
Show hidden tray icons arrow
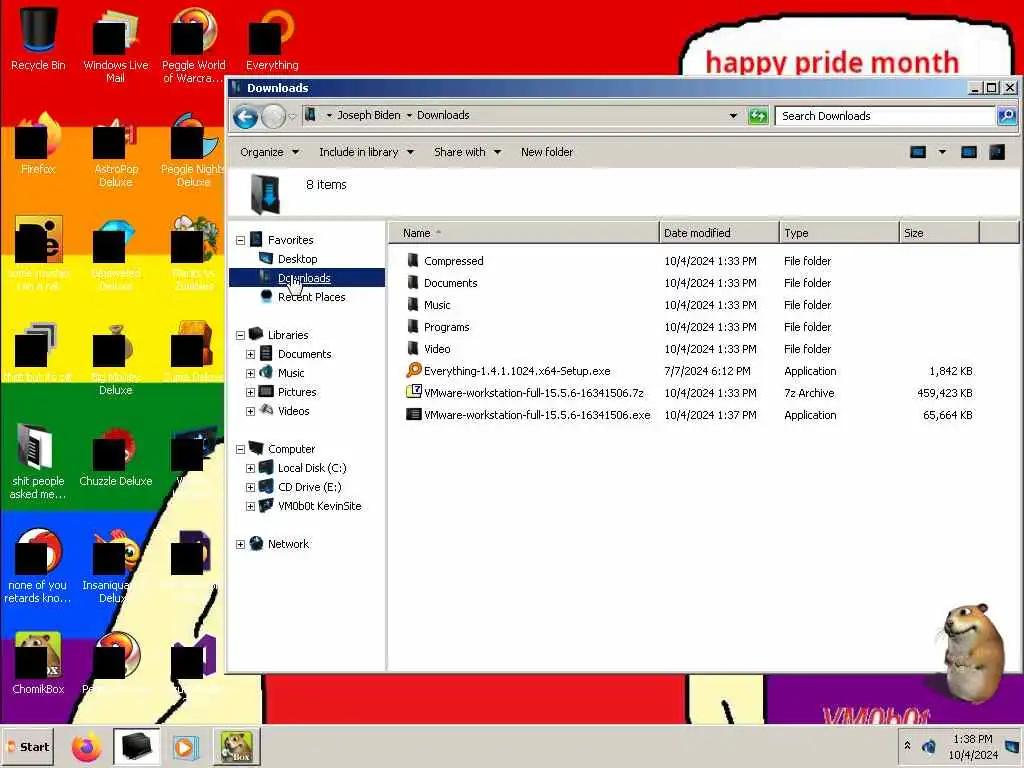pos(907,745)
